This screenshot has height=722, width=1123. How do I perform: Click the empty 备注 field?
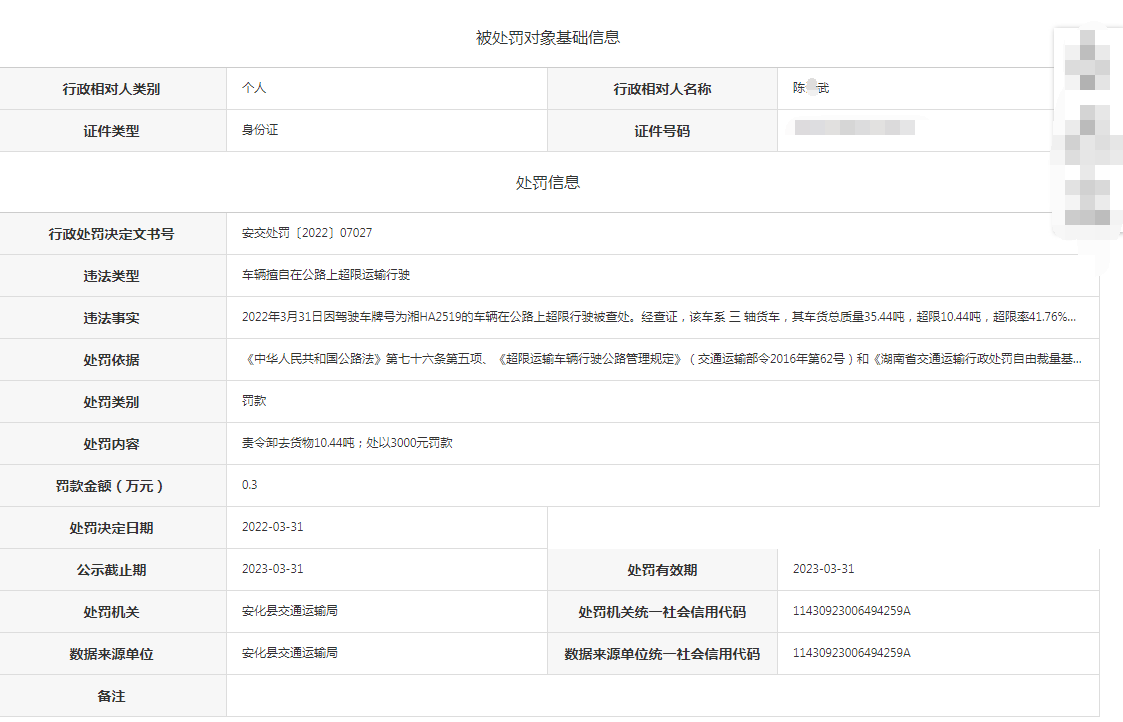tap(660, 696)
